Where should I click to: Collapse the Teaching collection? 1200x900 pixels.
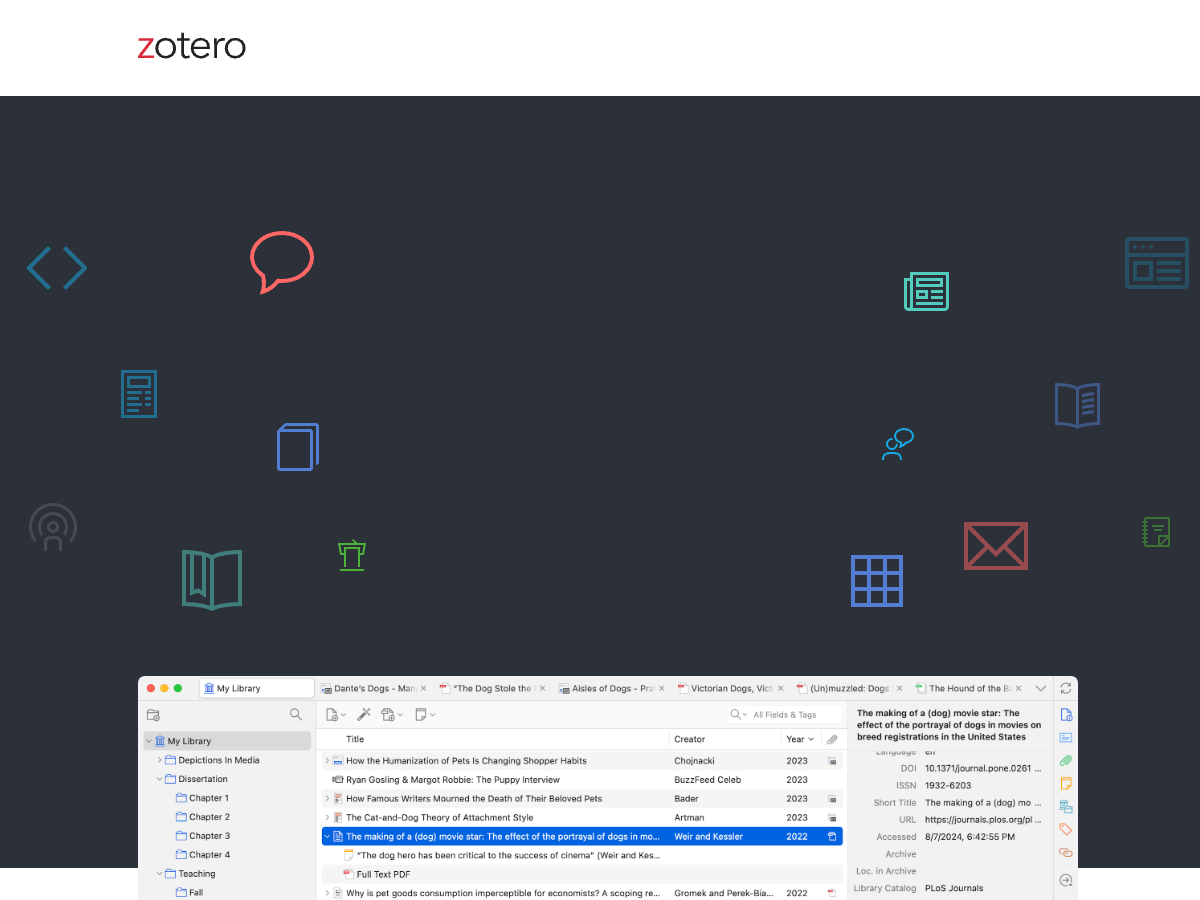(x=159, y=873)
